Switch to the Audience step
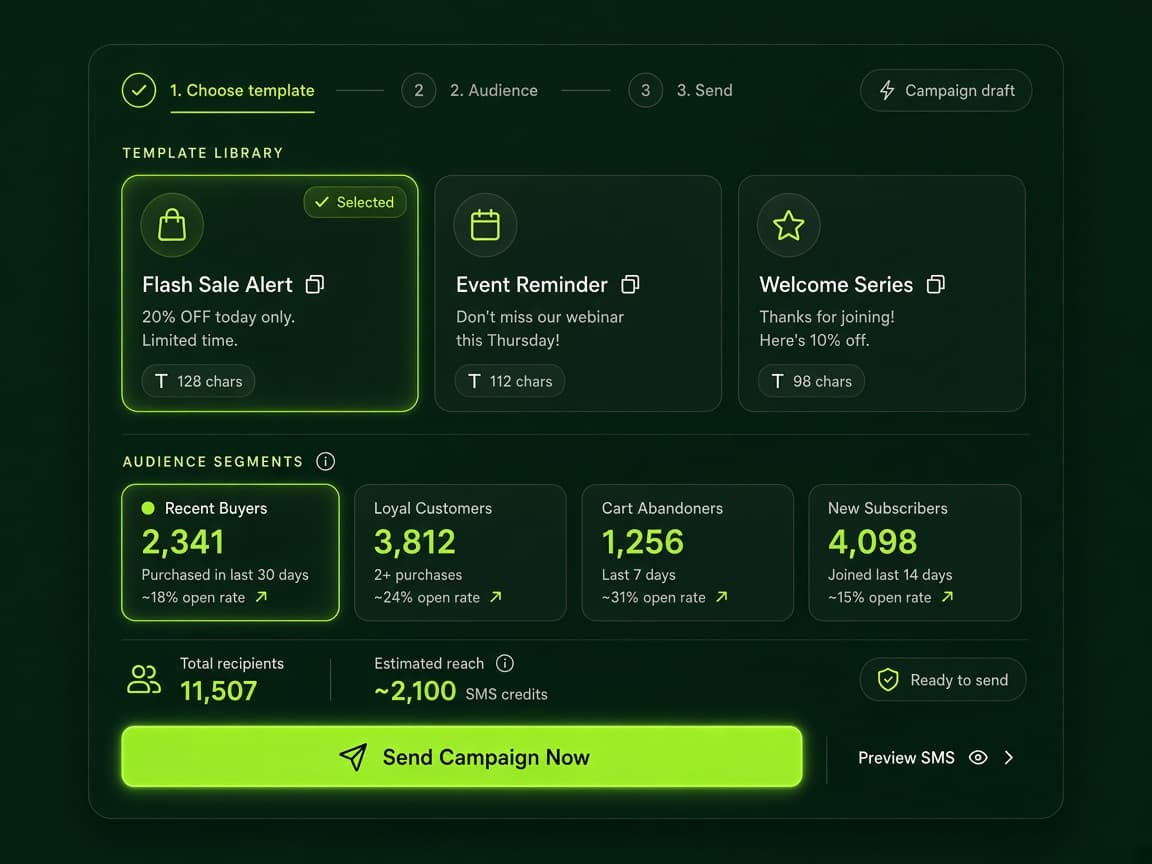Screen dimensions: 1152x864 click(x=494, y=90)
